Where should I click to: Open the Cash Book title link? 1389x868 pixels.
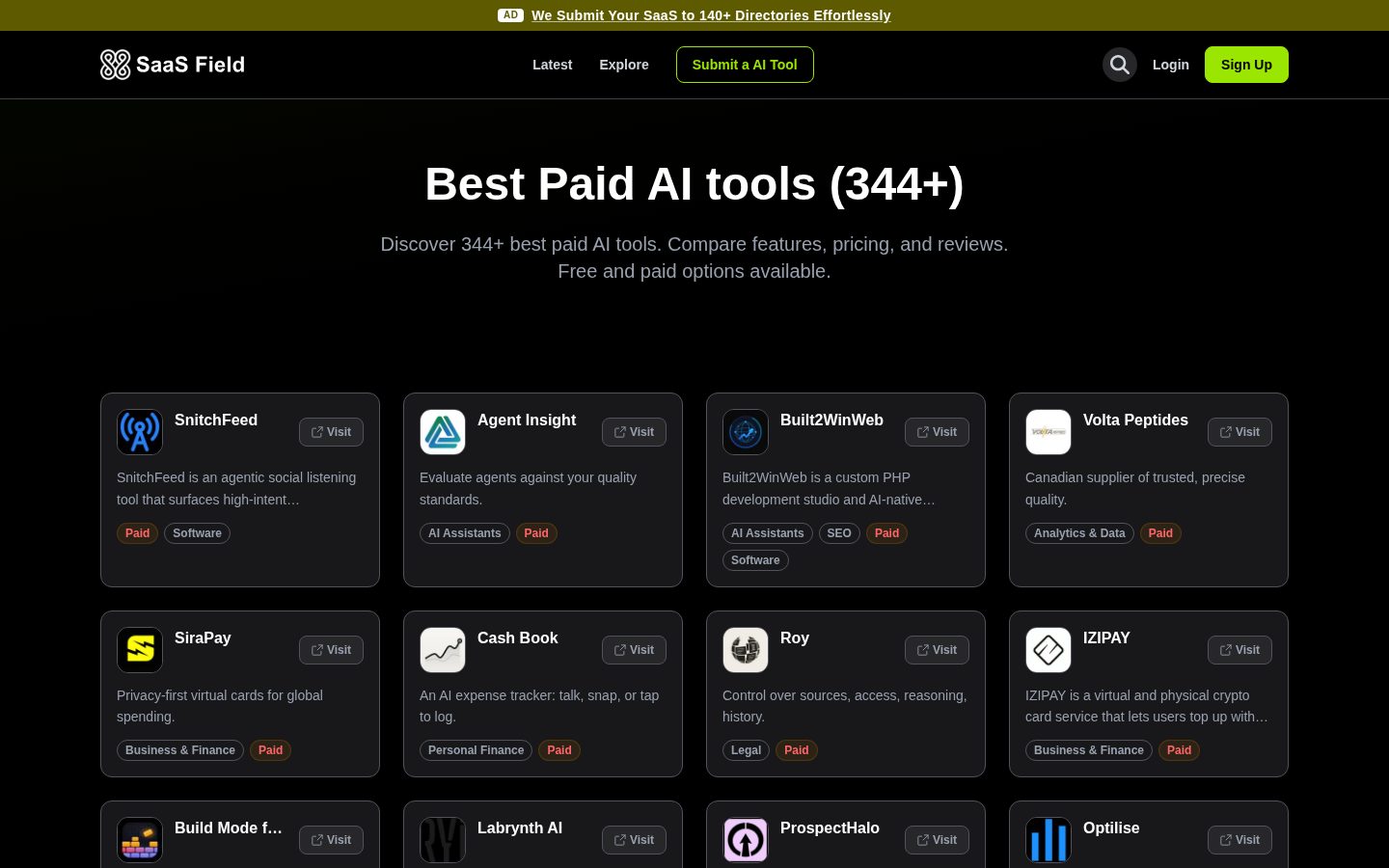coord(518,637)
